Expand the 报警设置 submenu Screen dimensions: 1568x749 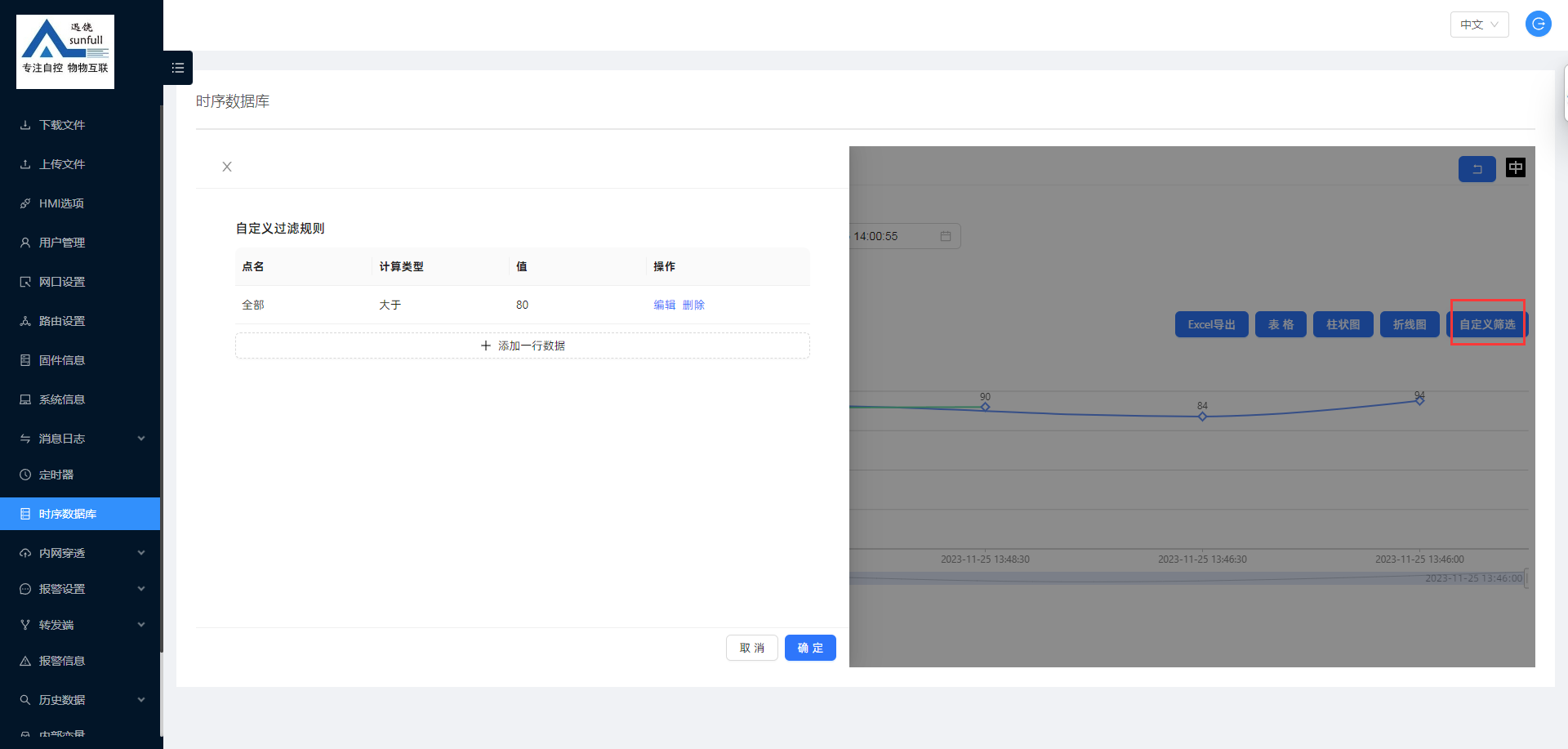(x=141, y=589)
